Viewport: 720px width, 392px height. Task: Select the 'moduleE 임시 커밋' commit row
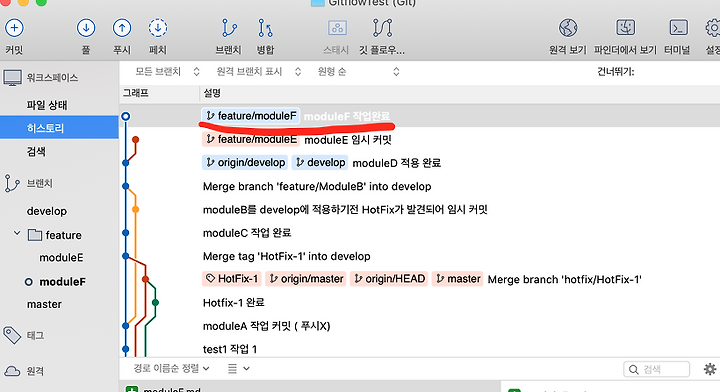(x=420, y=140)
